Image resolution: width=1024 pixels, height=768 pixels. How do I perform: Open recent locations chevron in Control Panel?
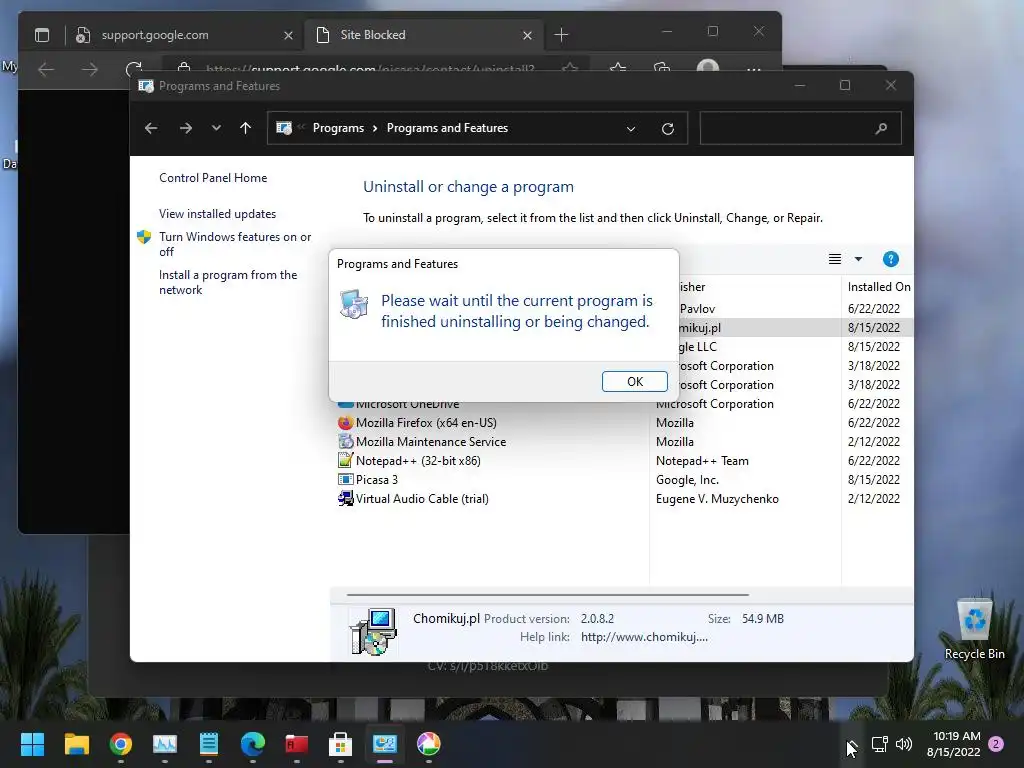216,128
